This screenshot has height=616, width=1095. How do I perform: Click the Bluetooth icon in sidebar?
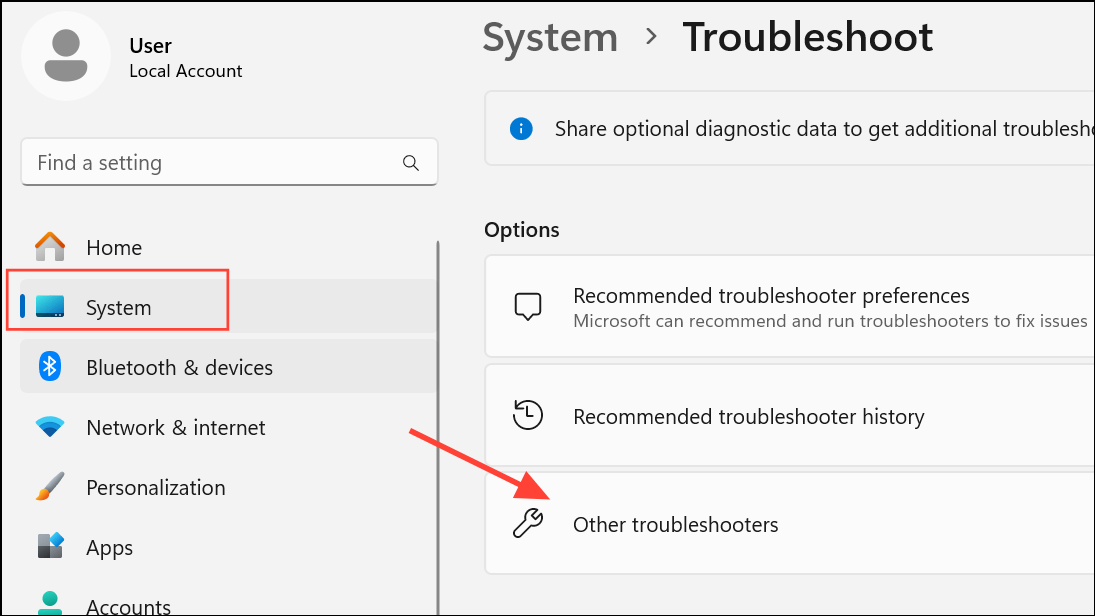point(50,367)
